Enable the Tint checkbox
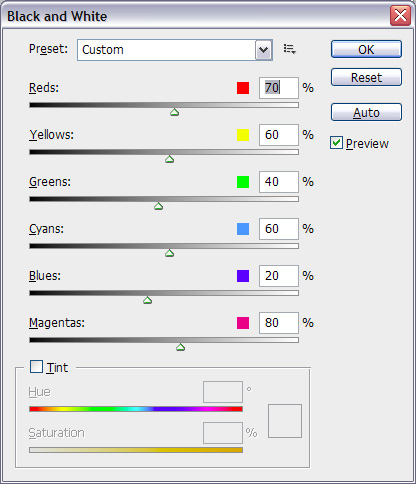The image size is (416, 484). [36, 367]
